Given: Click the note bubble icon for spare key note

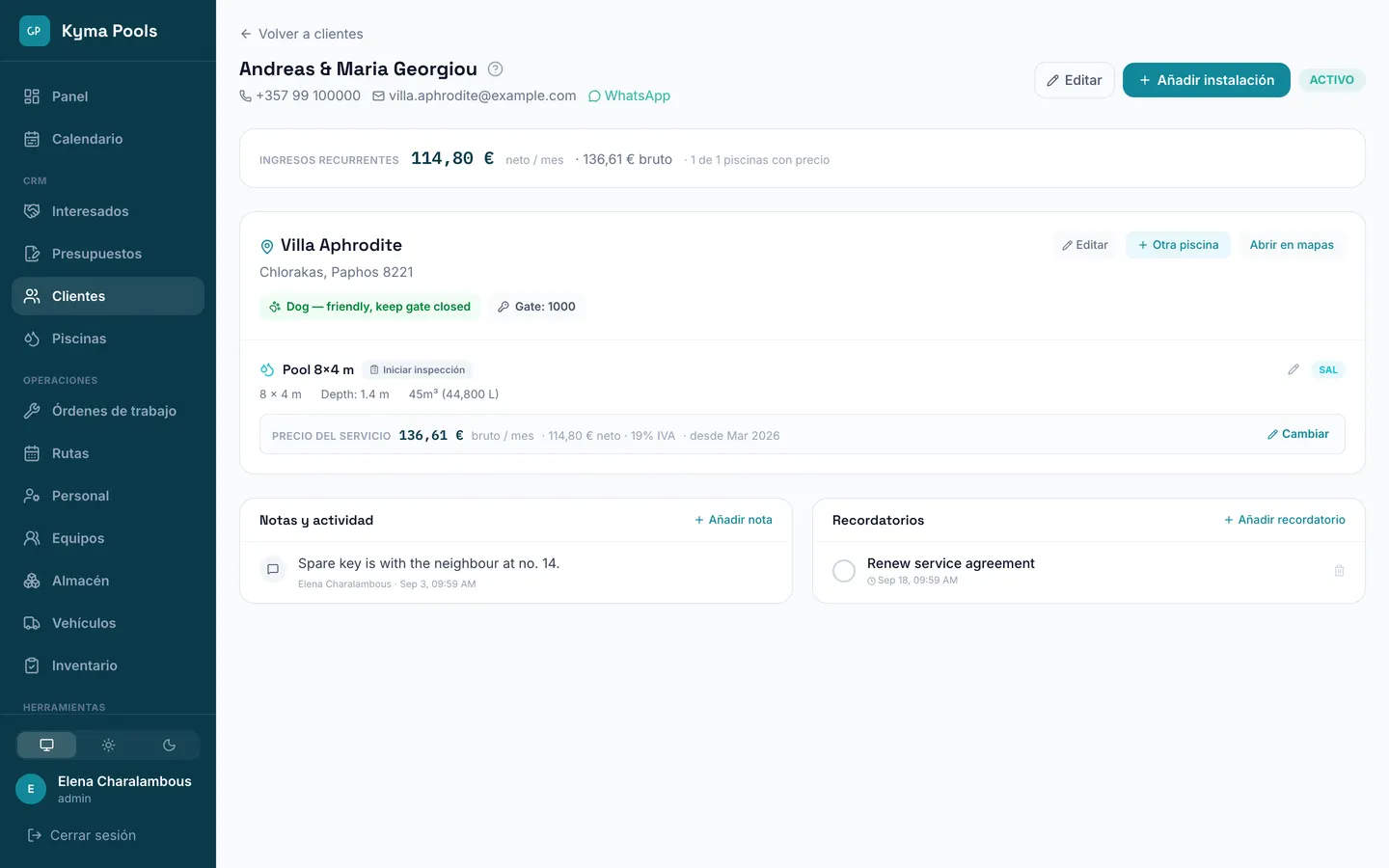Looking at the screenshot, I should 273,569.
